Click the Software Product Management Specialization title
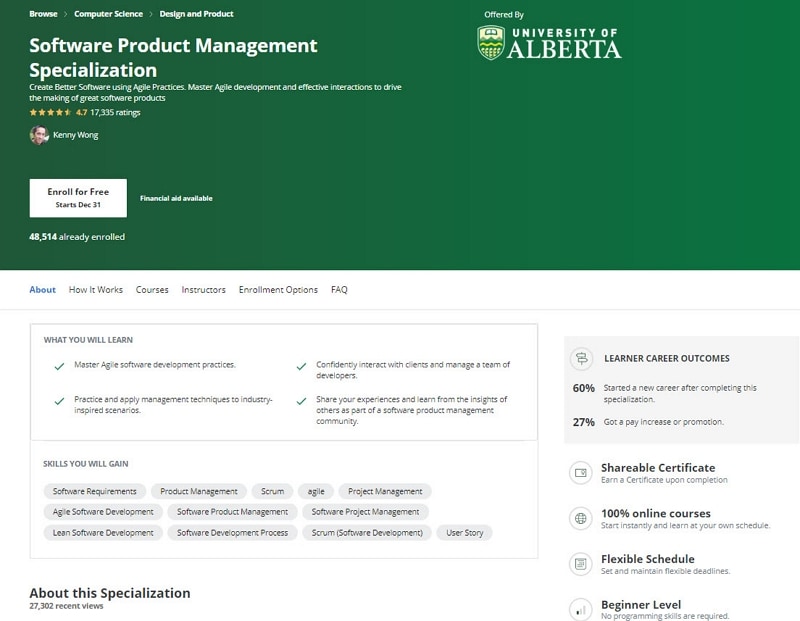Viewport: 800px width, 621px height. click(173, 58)
